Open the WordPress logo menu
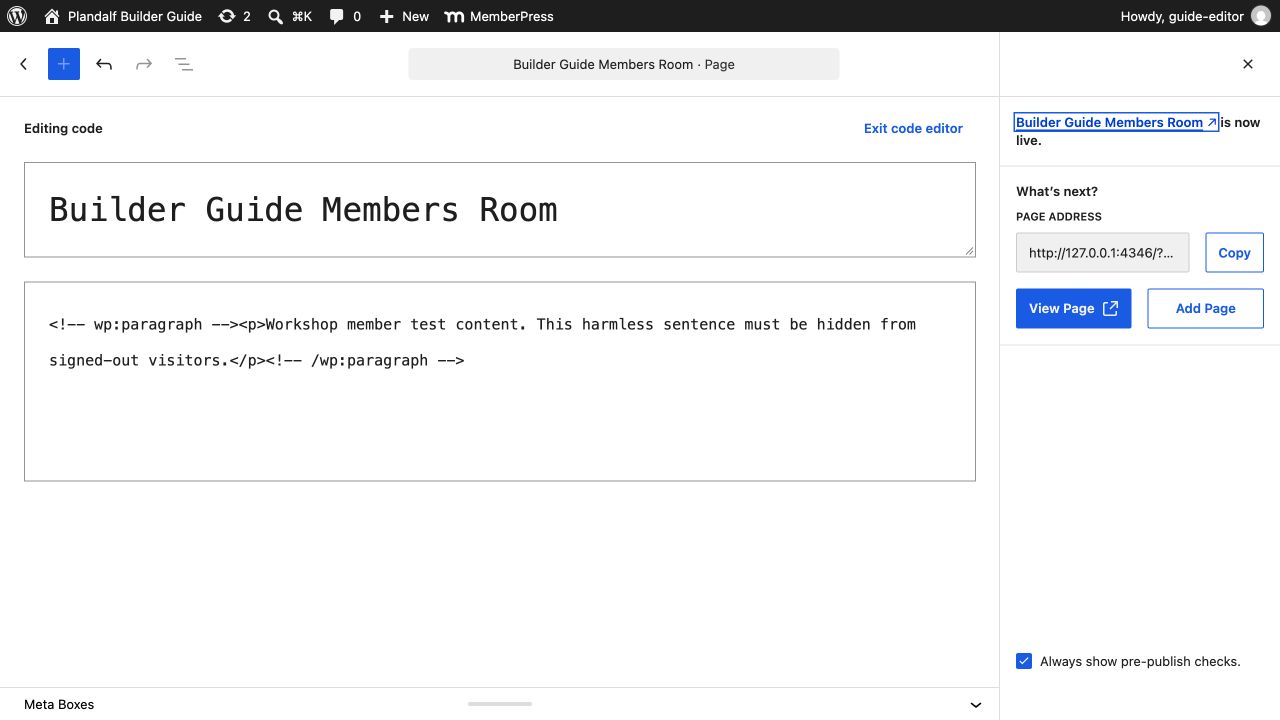This screenshot has width=1280, height=720. 17,16
